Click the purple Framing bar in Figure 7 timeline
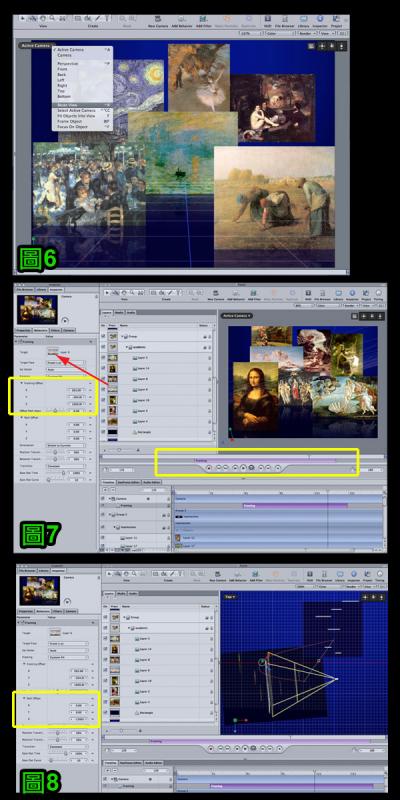The width and height of the screenshot is (400, 800). pyautogui.click(x=295, y=506)
